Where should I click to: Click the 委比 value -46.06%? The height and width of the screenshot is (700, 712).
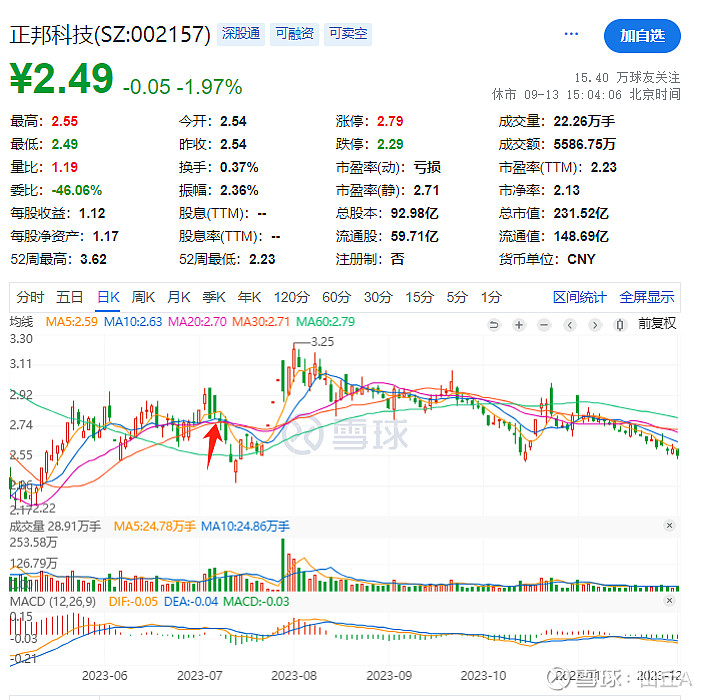77,190
